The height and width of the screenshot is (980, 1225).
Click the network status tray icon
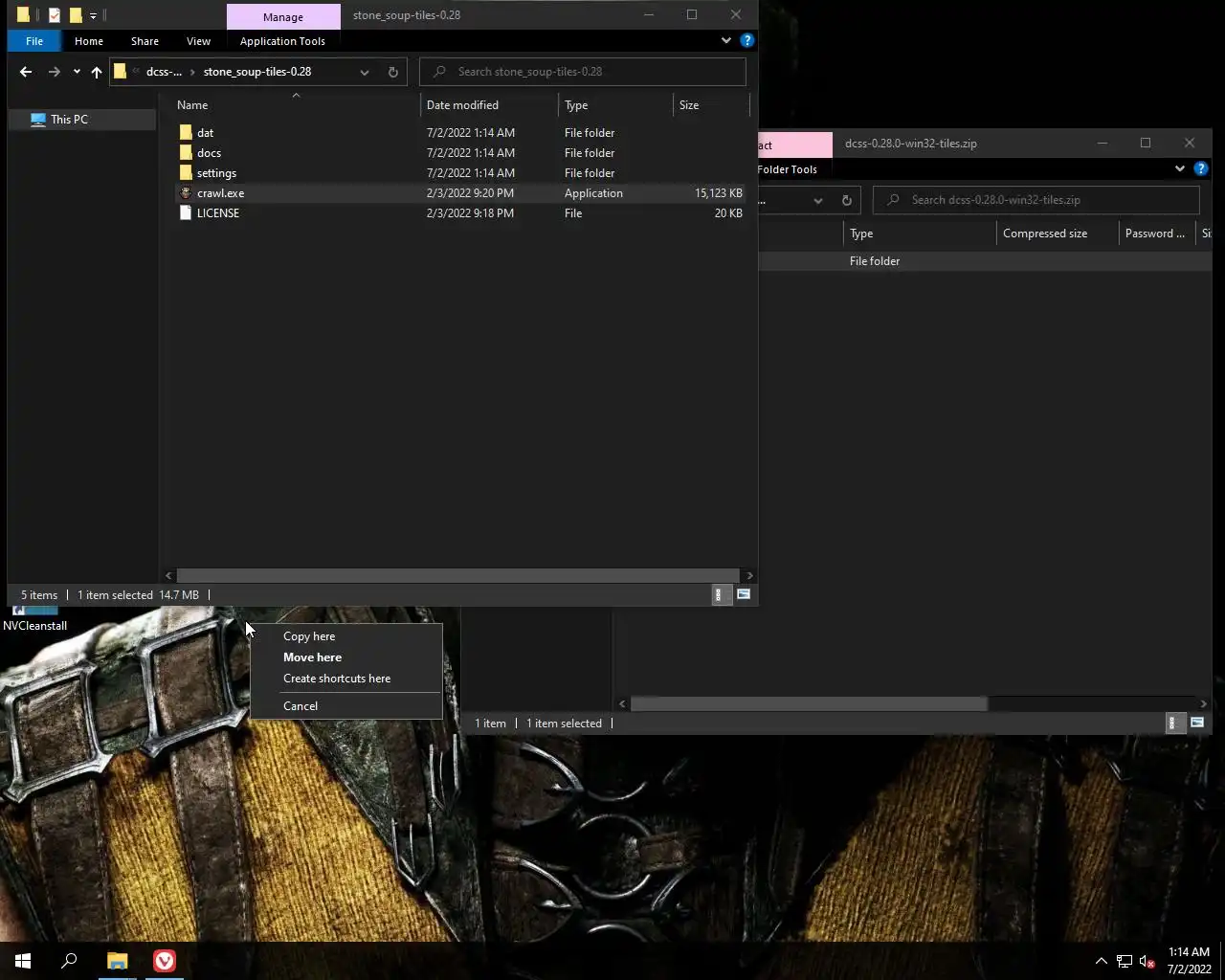coord(1125,961)
